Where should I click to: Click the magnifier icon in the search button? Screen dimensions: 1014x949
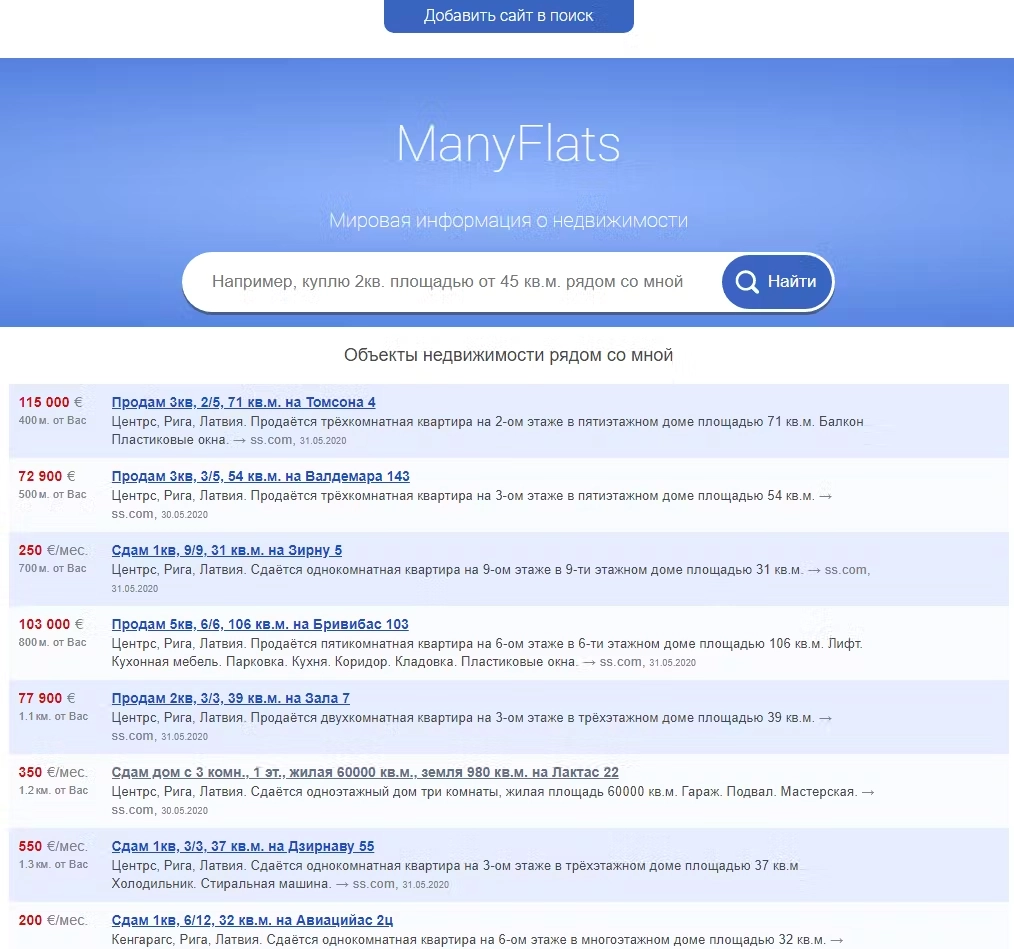747,282
